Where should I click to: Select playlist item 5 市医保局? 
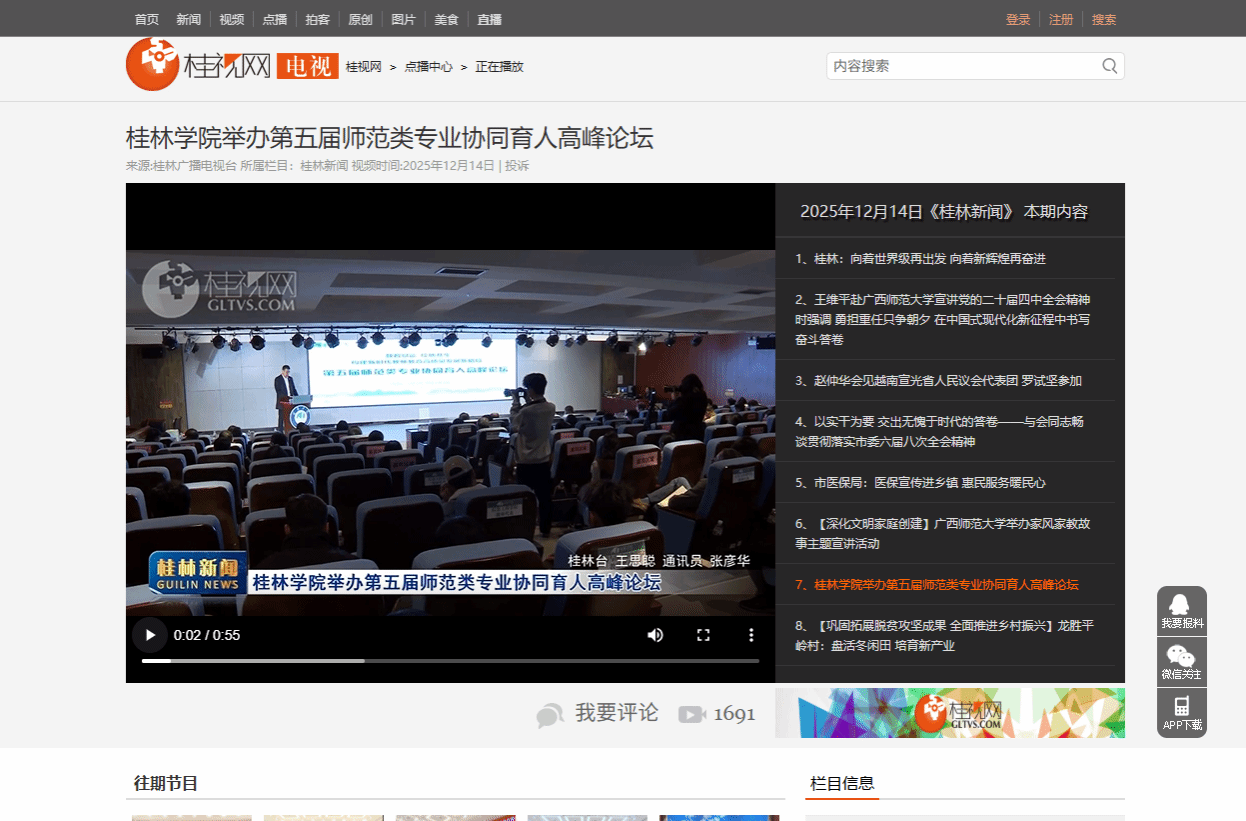929,482
